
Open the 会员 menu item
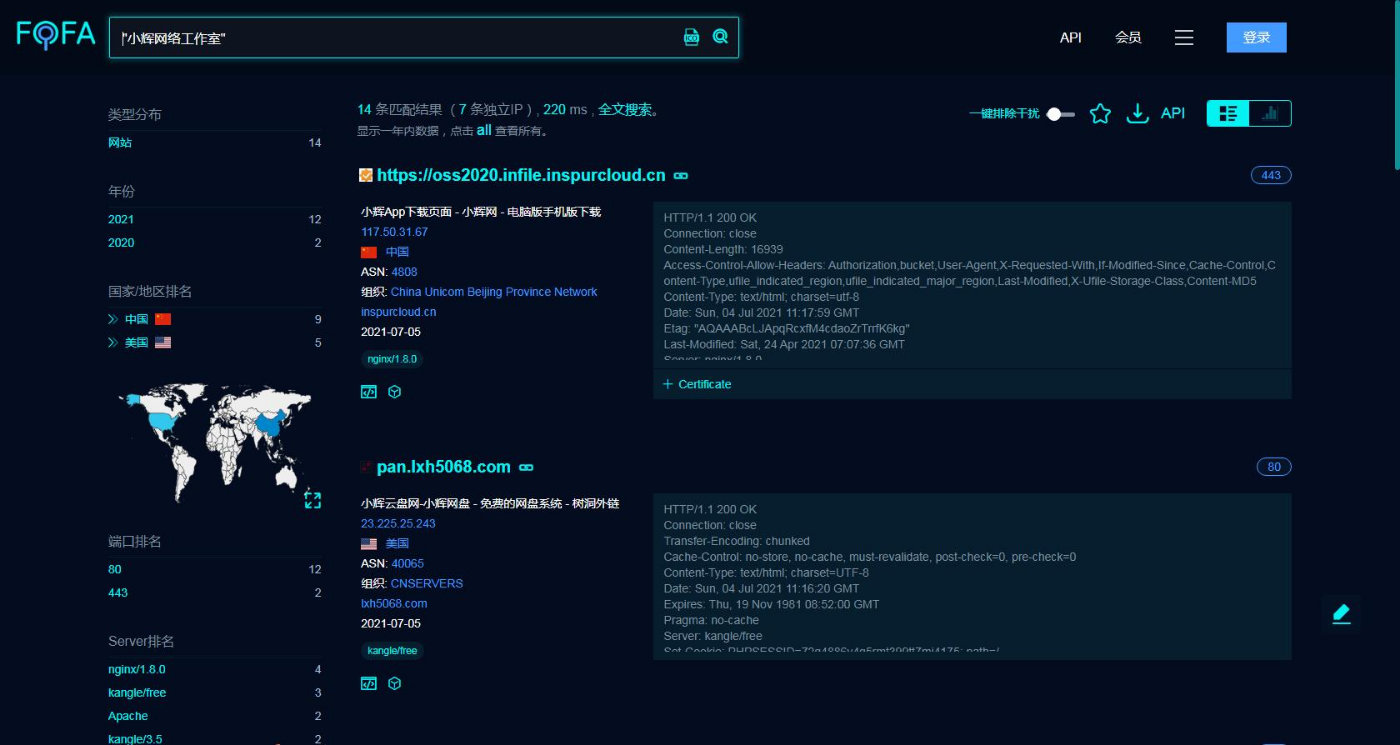(1128, 37)
